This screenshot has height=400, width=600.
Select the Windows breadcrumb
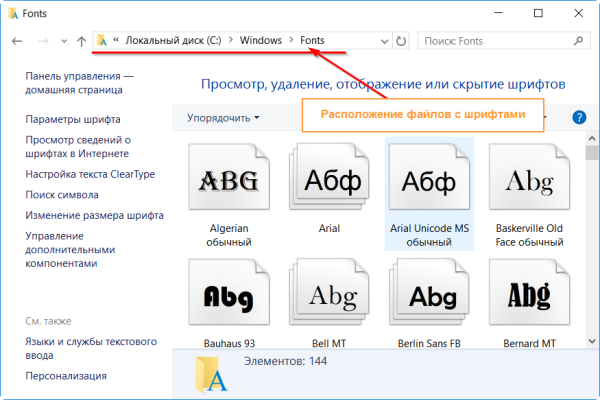click(261, 40)
